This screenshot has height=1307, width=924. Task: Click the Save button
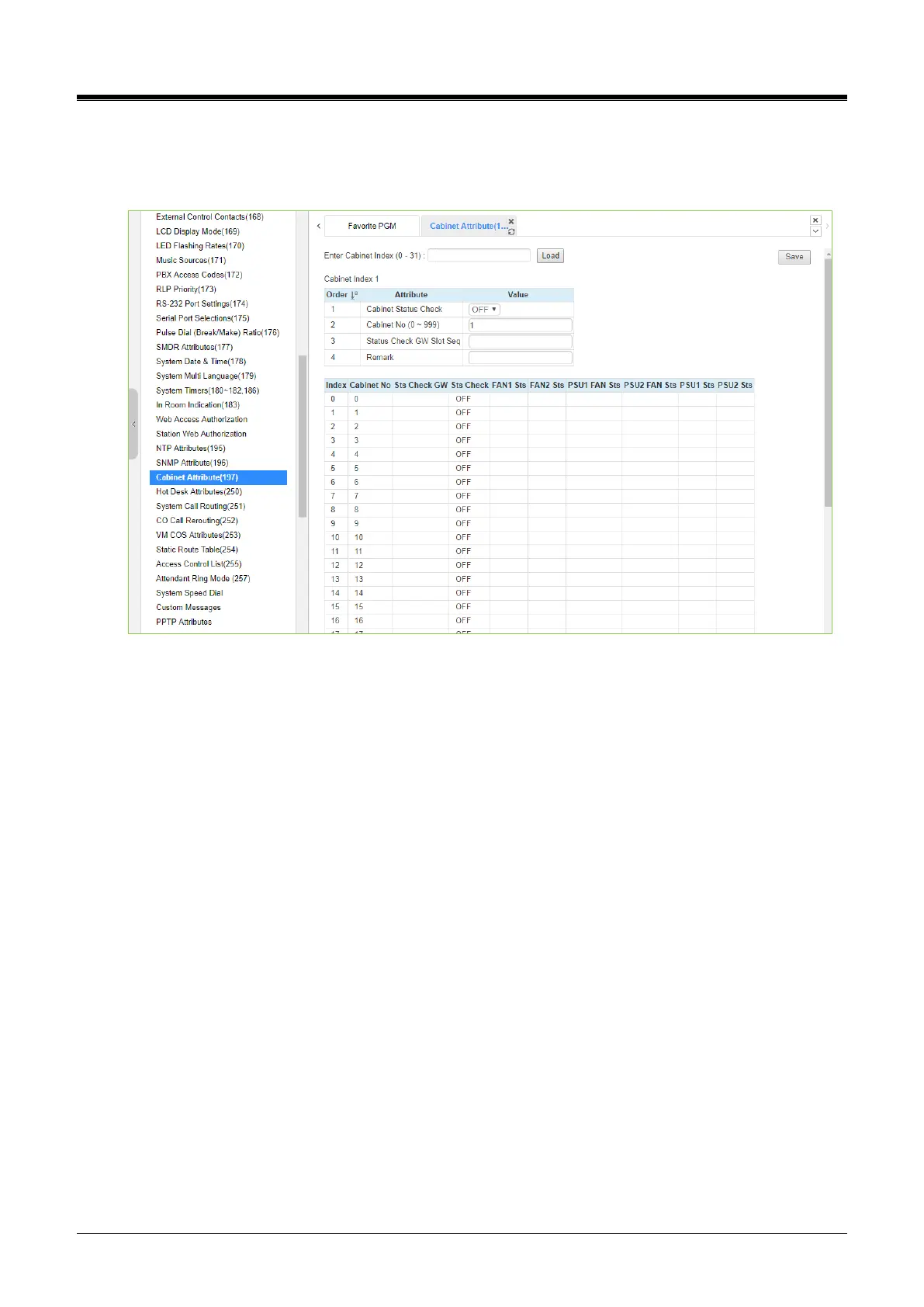click(x=794, y=257)
